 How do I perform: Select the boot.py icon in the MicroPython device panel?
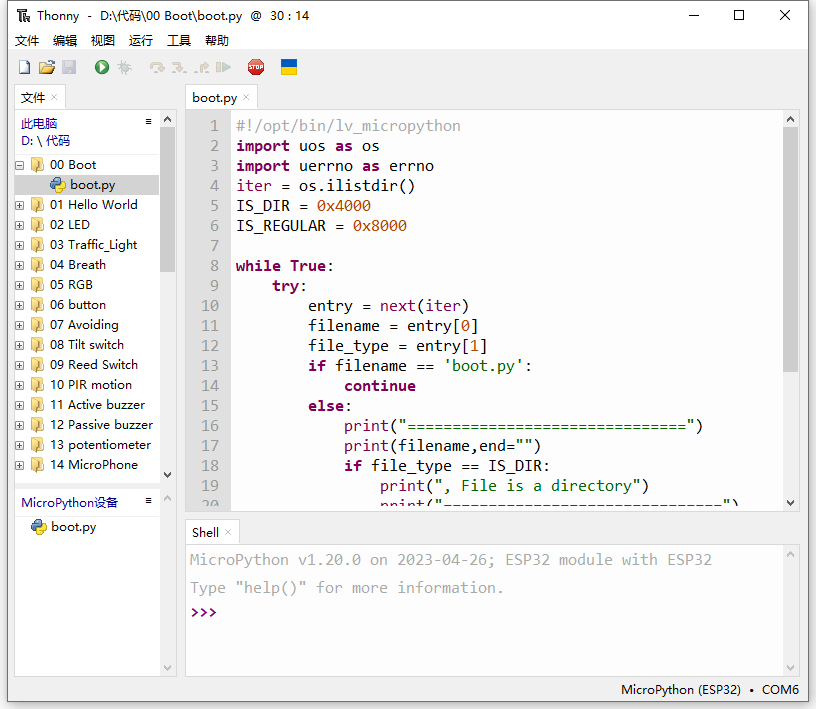point(39,527)
